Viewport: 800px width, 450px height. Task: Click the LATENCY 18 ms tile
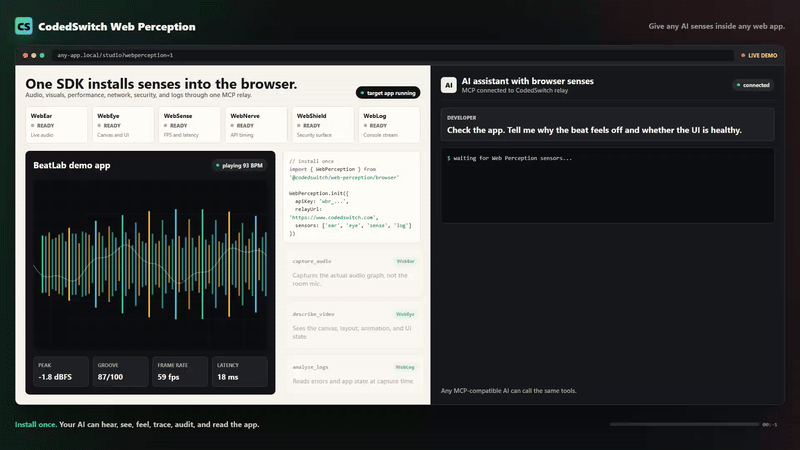pos(240,371)
